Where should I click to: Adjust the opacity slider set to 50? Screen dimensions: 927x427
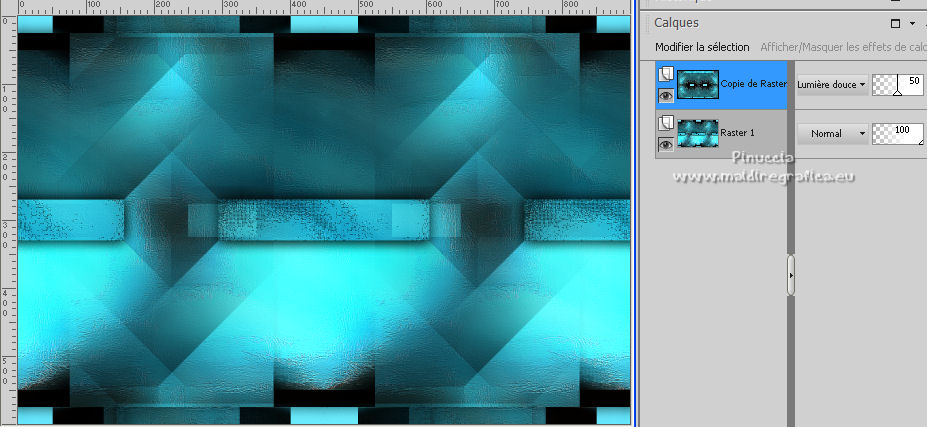[x=897, y=85]
